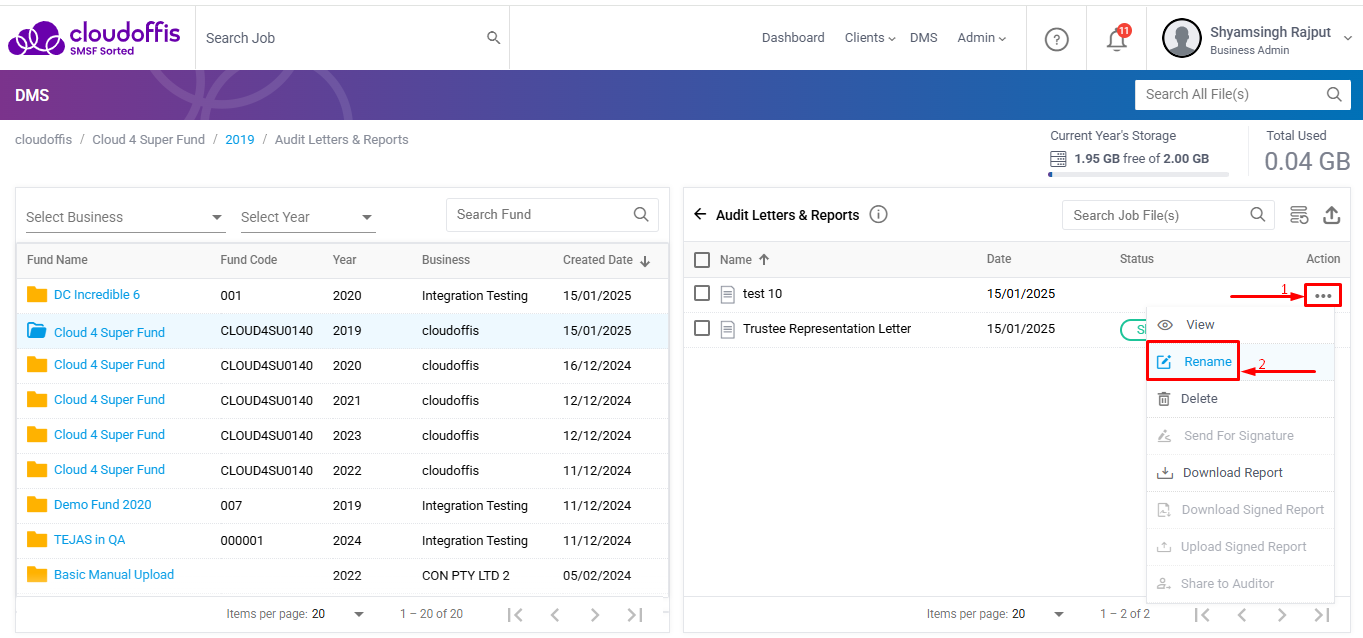Sort by Created Date arrow icon

645,261
